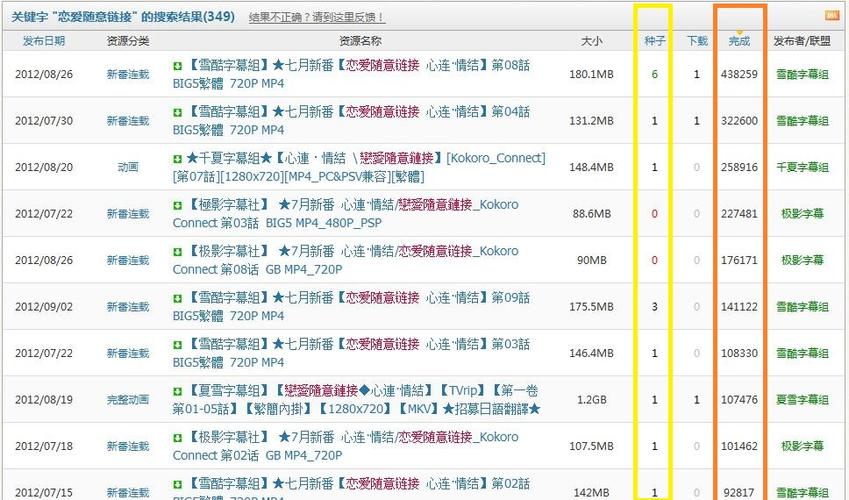Click the size value 1.2GB
849x500 pixels.
(x=591, y=400)
